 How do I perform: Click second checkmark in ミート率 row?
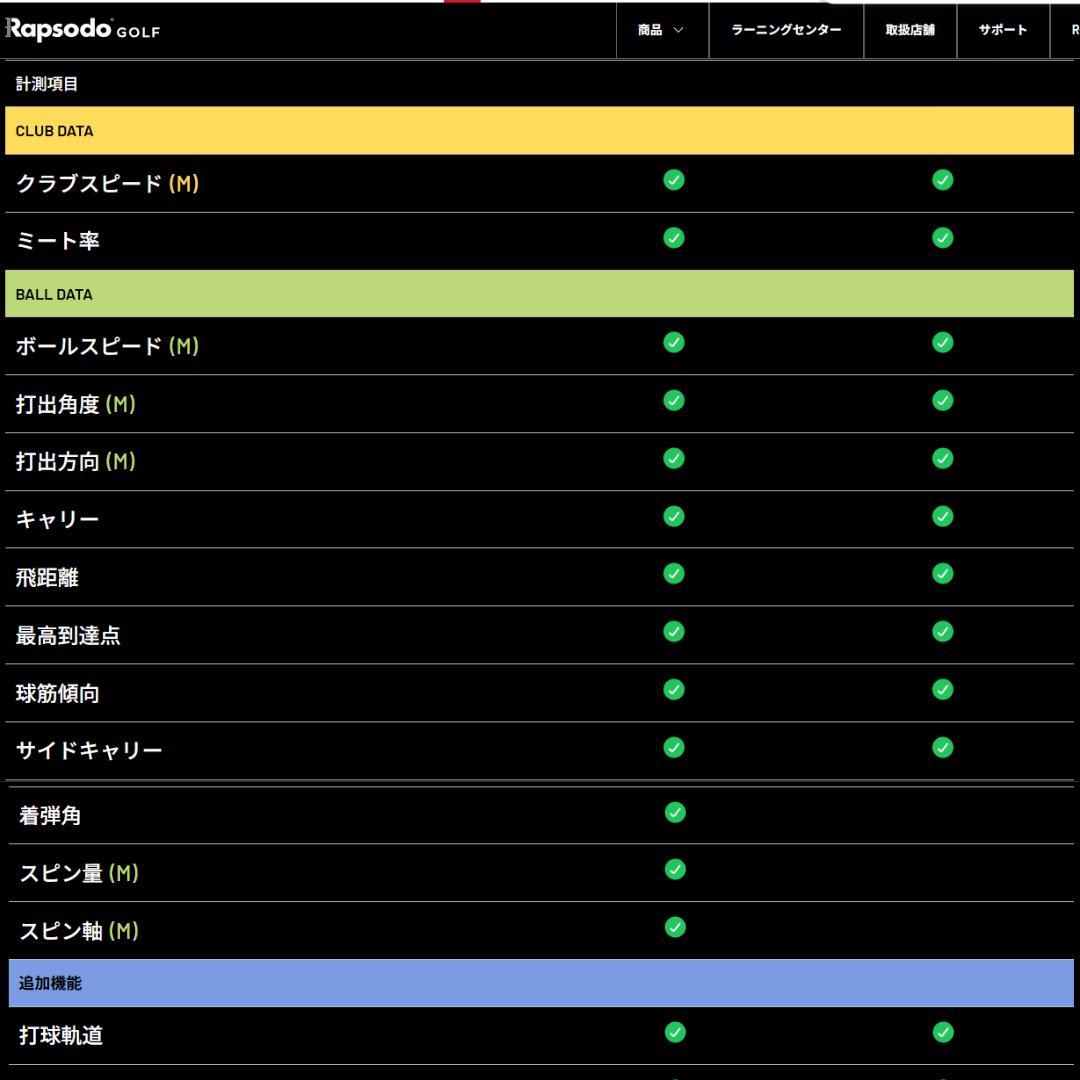click(x=942, y=238)
